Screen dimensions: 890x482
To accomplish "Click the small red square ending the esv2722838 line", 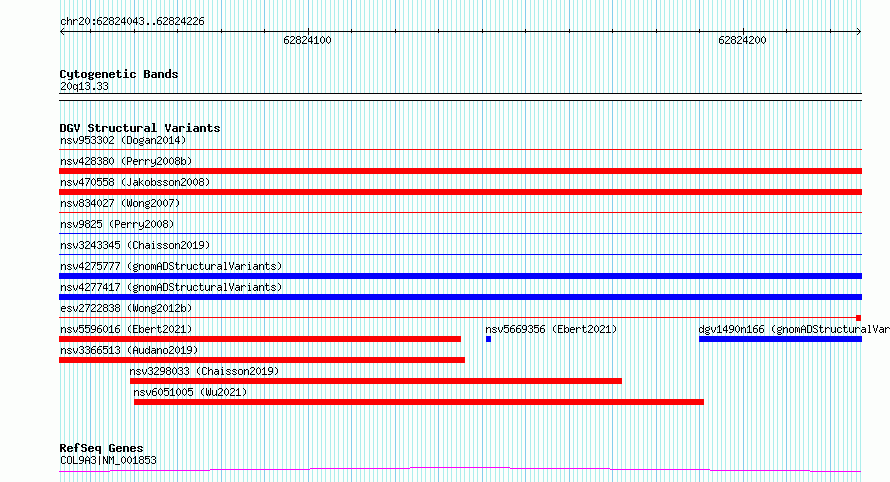I will [859, 318].
